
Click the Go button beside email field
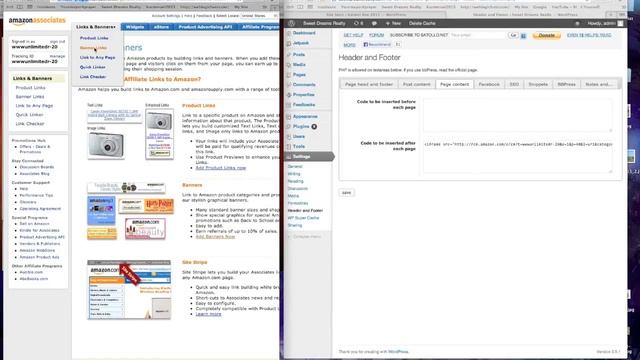pos(513,36)
